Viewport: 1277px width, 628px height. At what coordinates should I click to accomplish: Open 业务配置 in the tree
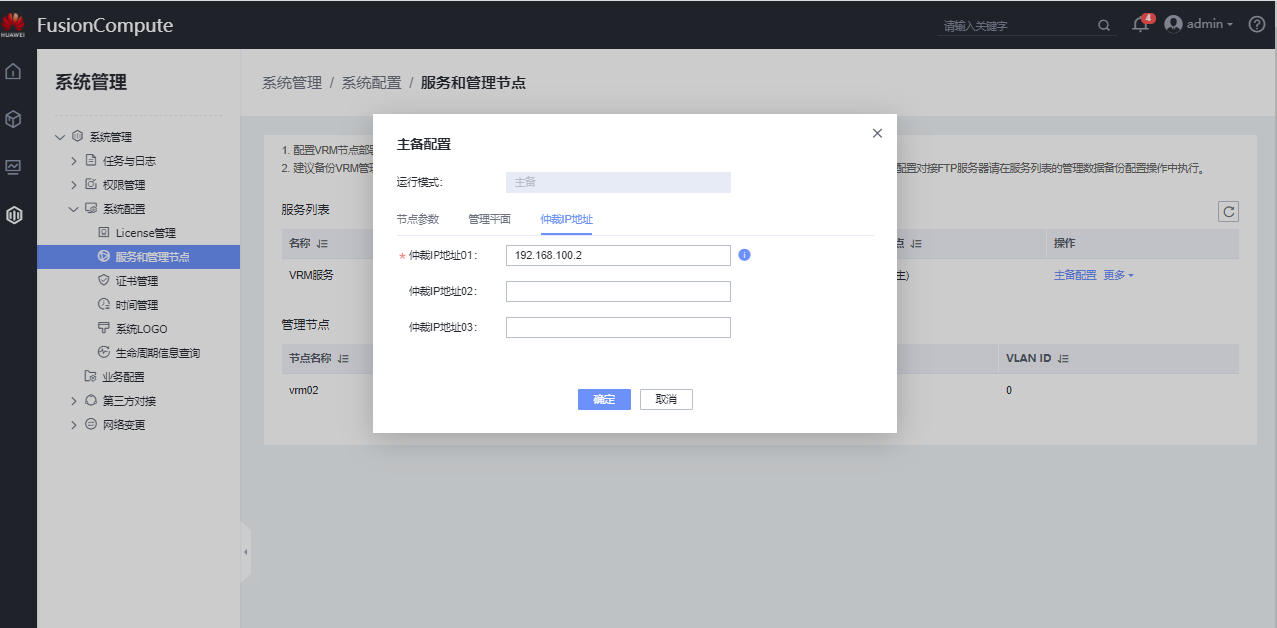[123, 377]
